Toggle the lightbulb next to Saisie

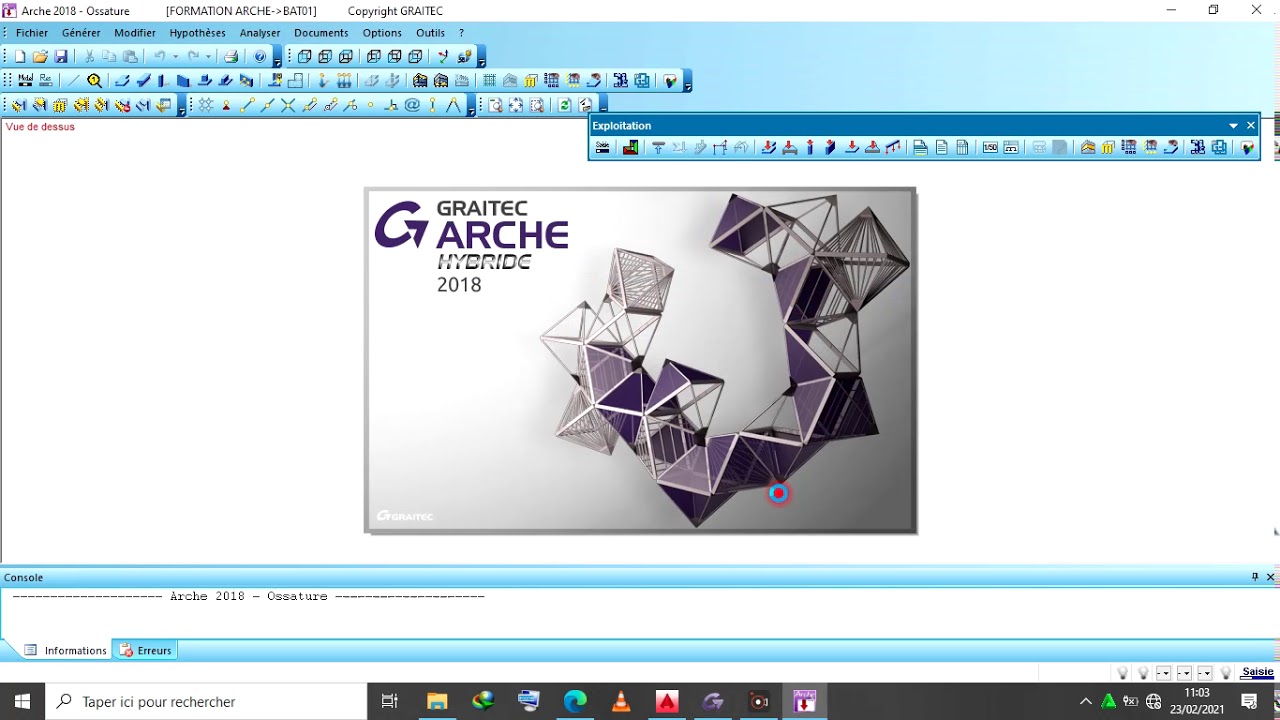coord(1226,673)
